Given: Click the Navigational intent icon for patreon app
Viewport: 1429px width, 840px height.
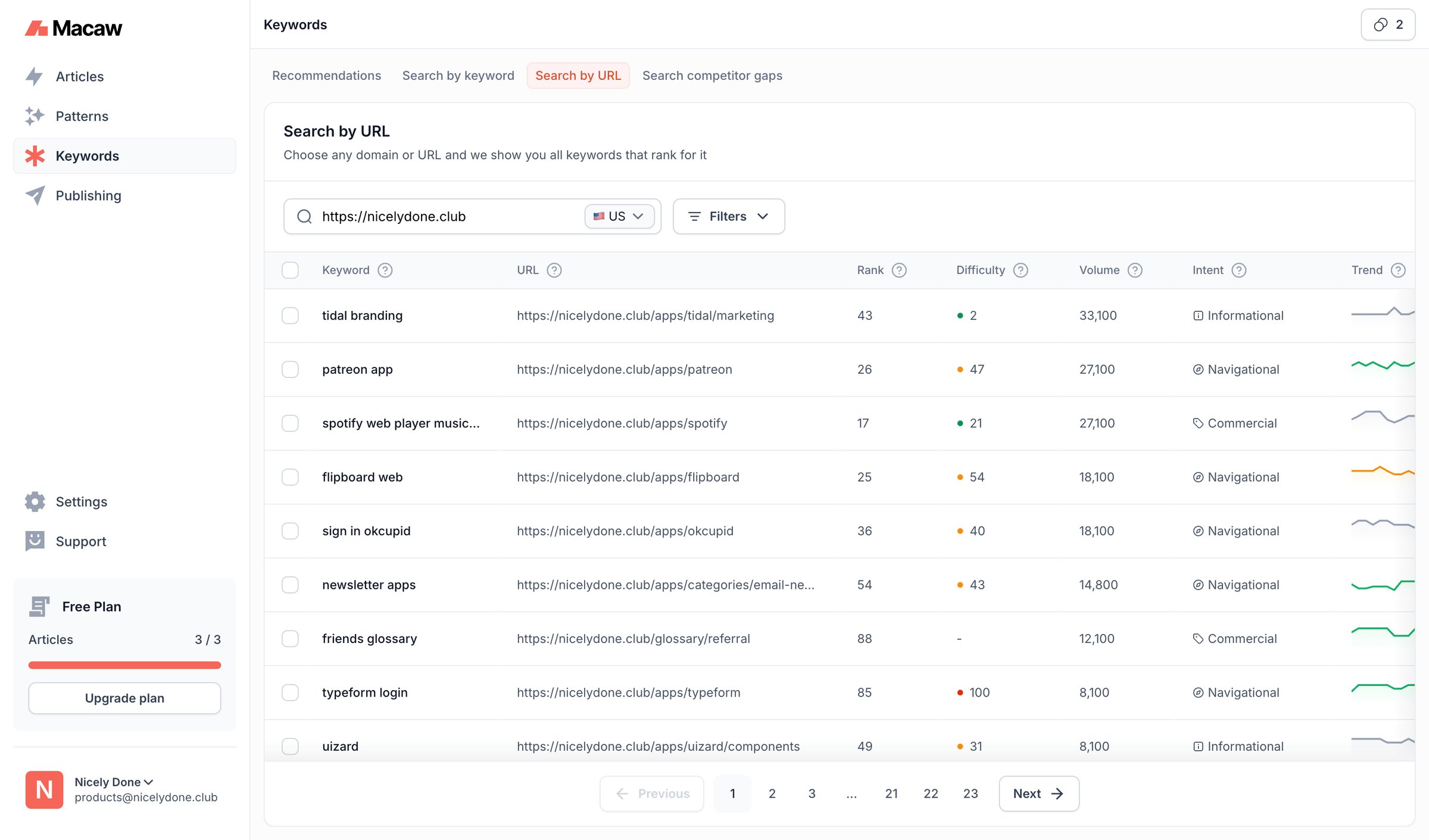Looking at the screenshot, I should (1198, 370).
